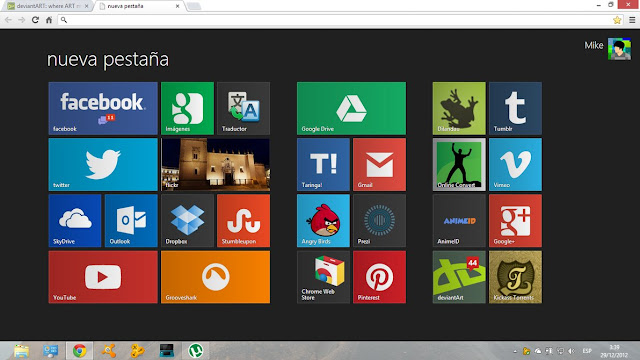Open the Google Drive tile
Screen dimensions: 640x360
pyautogui.click(x=351, y=108)
